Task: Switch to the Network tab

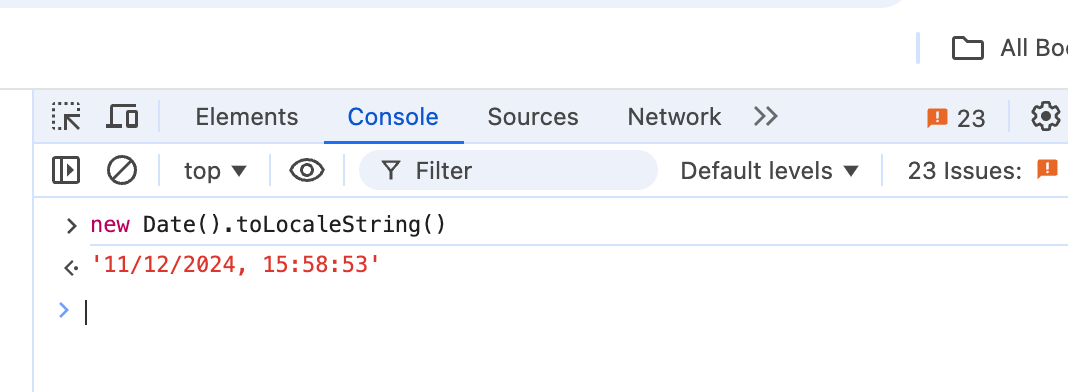Action: pos(674,117)
